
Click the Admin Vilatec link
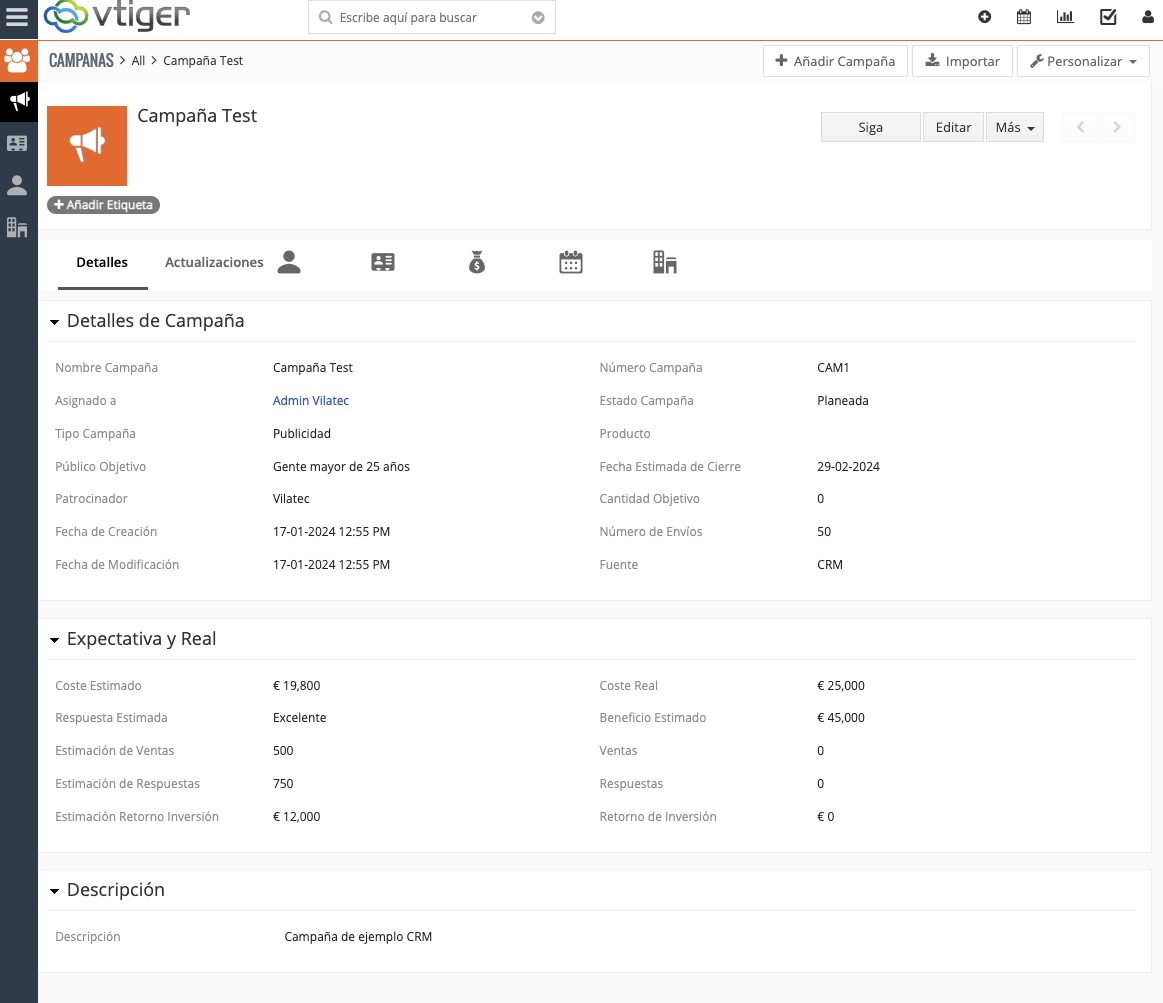pyautogui.click(x=311, y=401)
